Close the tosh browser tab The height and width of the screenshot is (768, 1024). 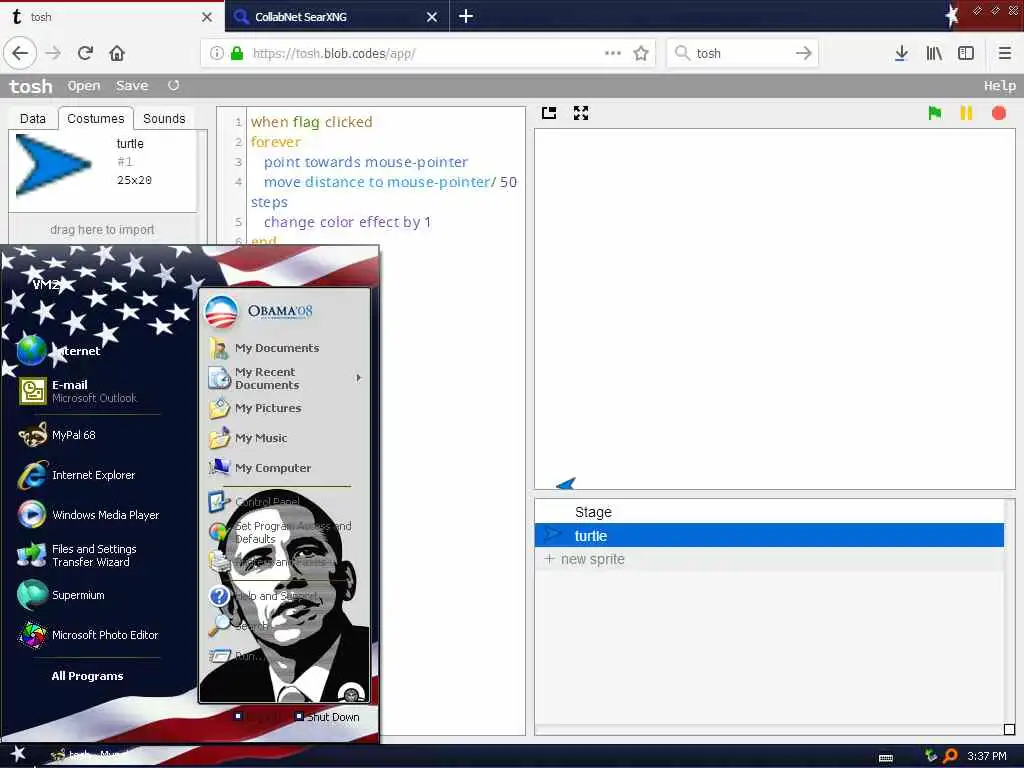pos(207,17)
